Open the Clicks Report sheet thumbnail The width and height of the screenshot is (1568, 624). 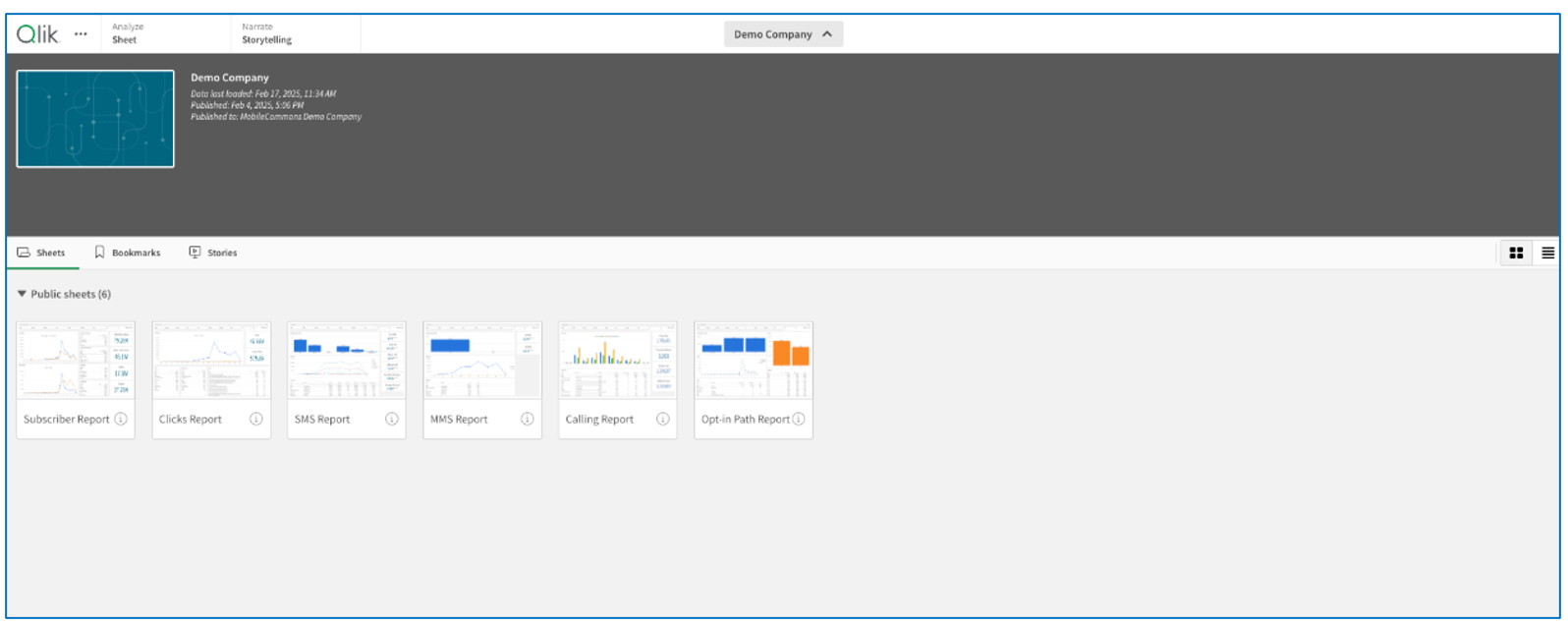pos(211,360)
